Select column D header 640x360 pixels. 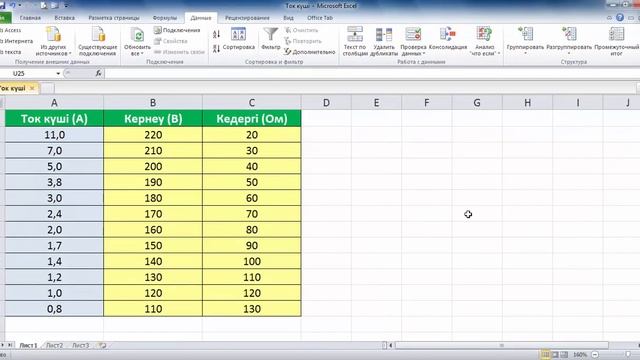pos(326,103)
